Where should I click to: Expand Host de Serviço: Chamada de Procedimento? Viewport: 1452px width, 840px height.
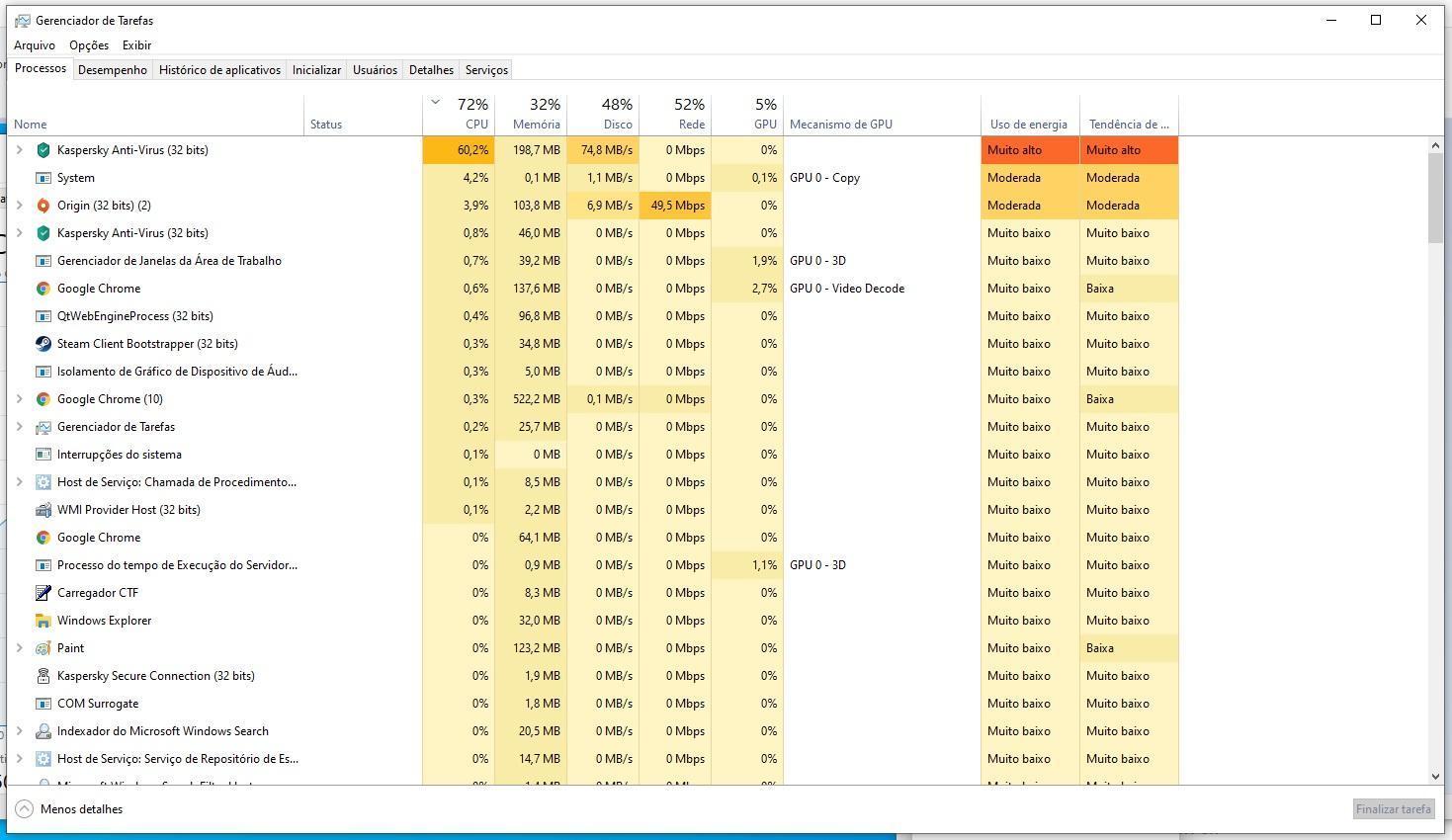[x=19, y=482]
